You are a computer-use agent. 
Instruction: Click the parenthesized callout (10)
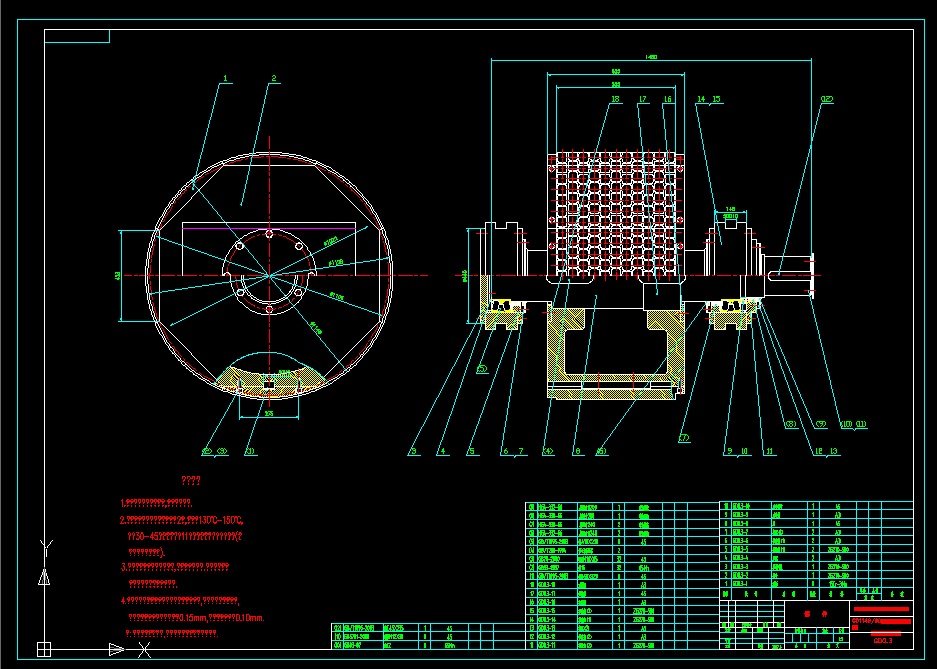[x=846, y=425]
